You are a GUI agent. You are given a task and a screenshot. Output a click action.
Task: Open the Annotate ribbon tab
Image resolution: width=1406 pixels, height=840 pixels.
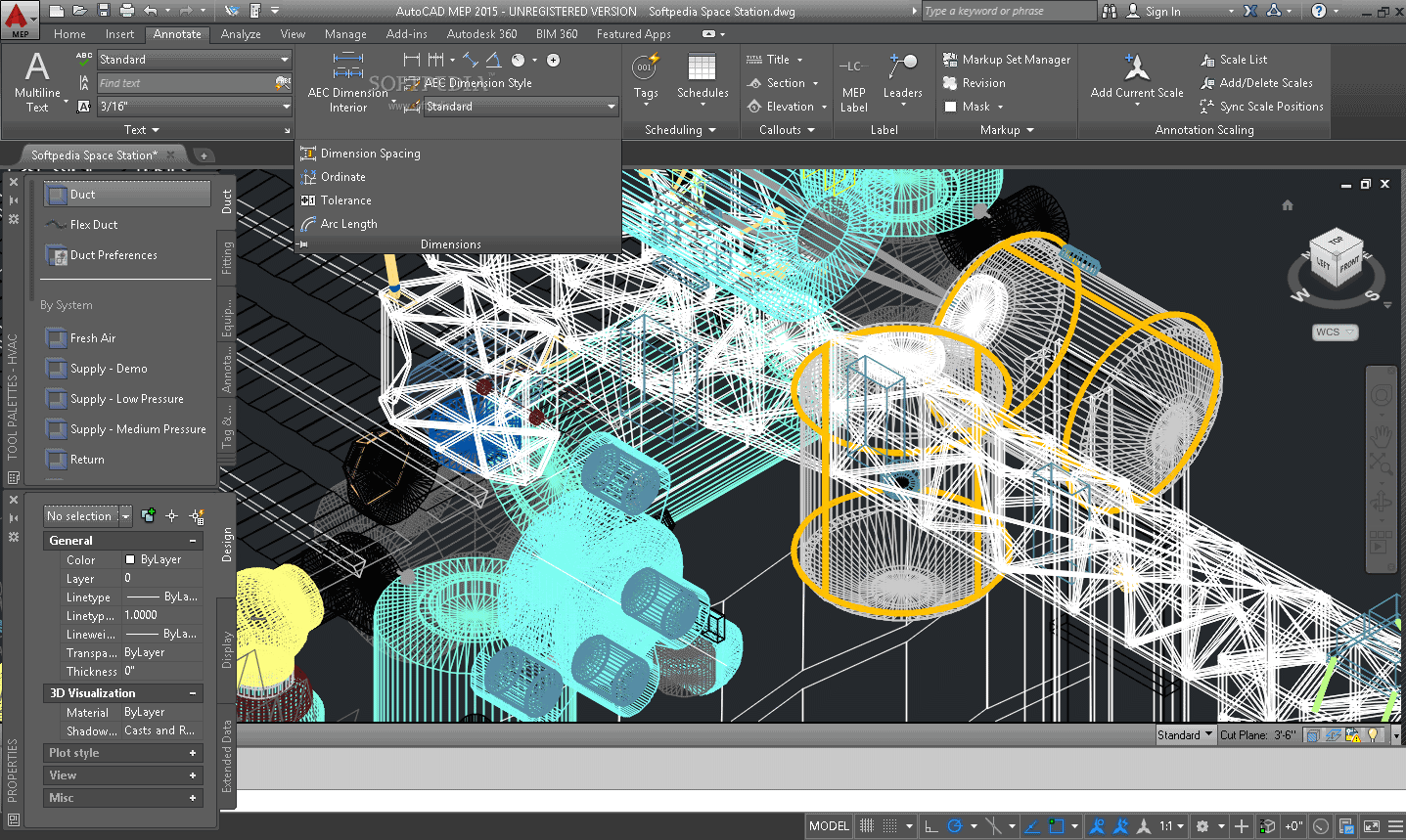pos(177,33)
